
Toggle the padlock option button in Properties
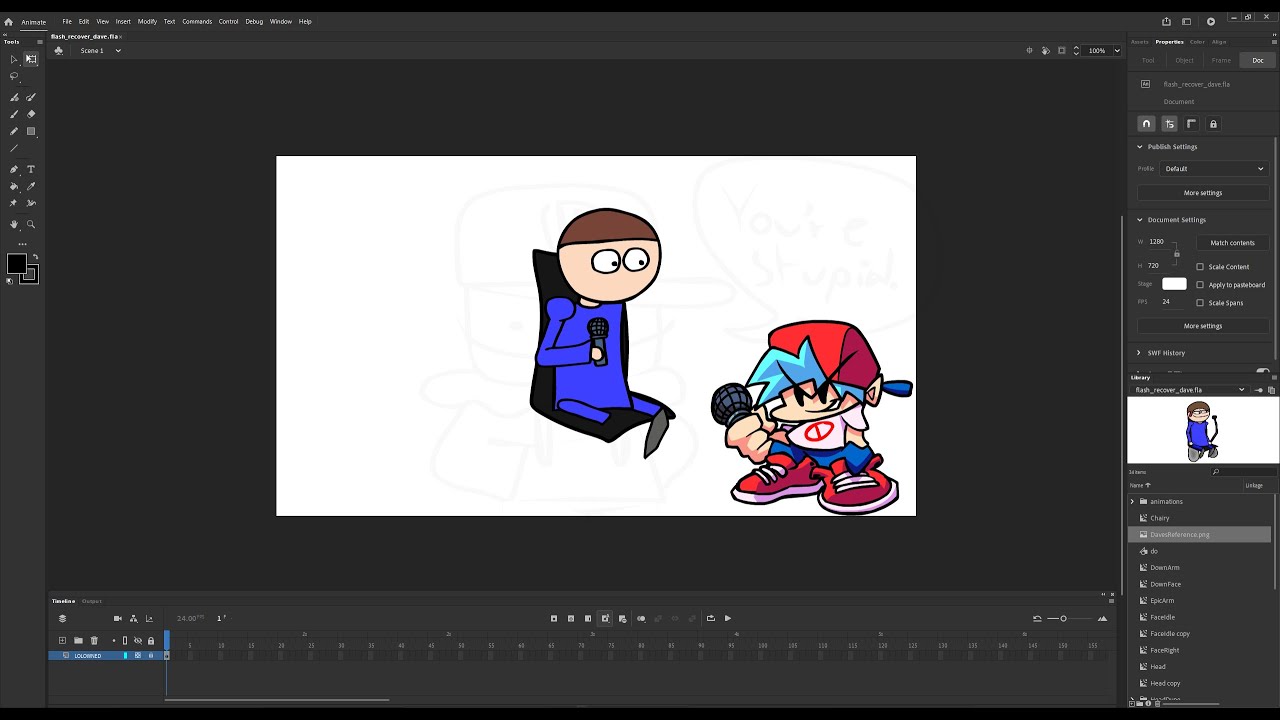pos(1213,124)
